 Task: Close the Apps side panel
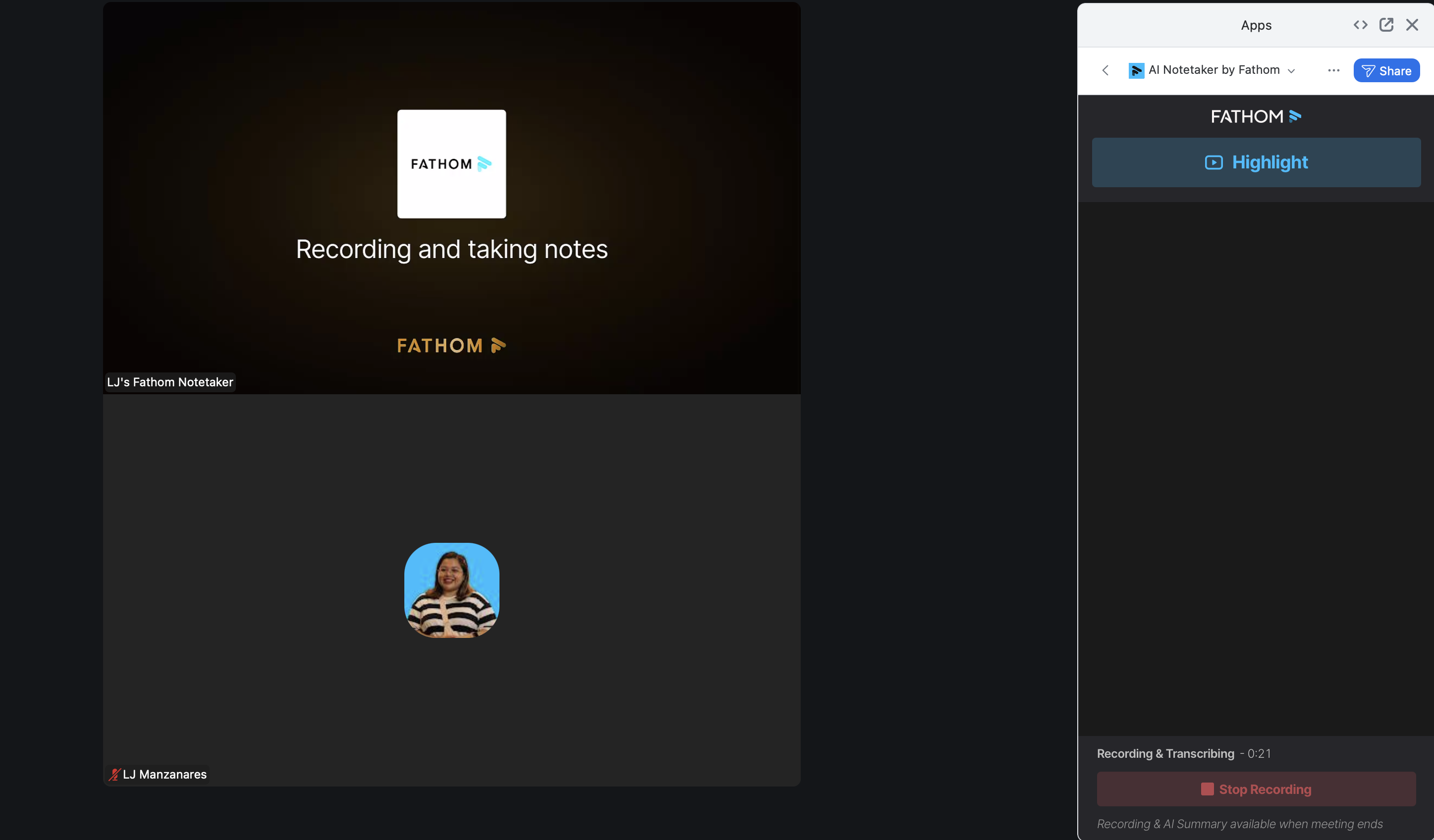pyautogui.click(x=1412, y=25)
